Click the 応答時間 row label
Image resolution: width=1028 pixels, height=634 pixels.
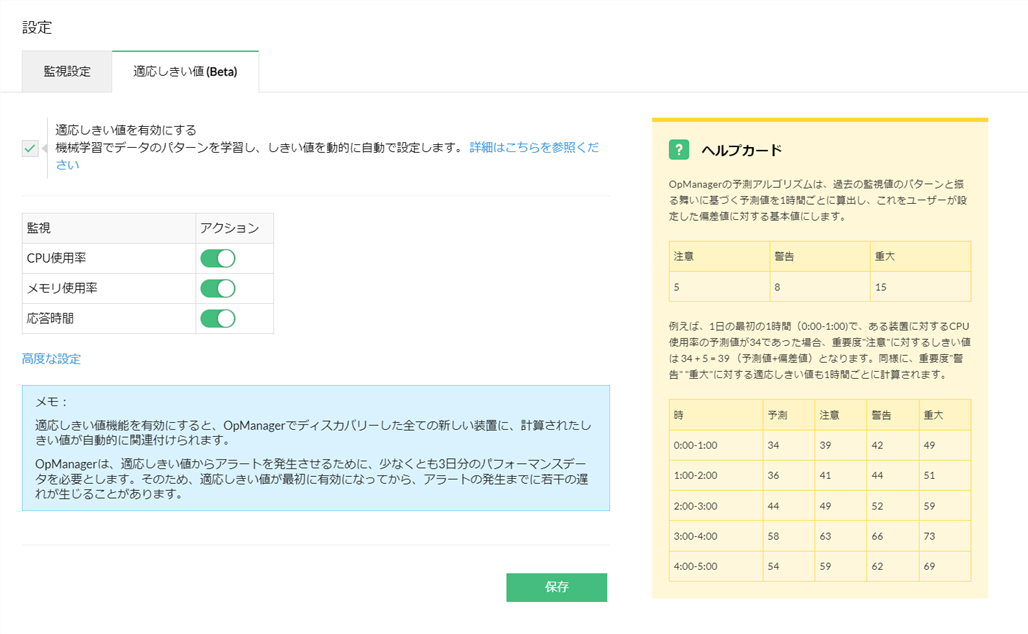[x=50, y=319]
